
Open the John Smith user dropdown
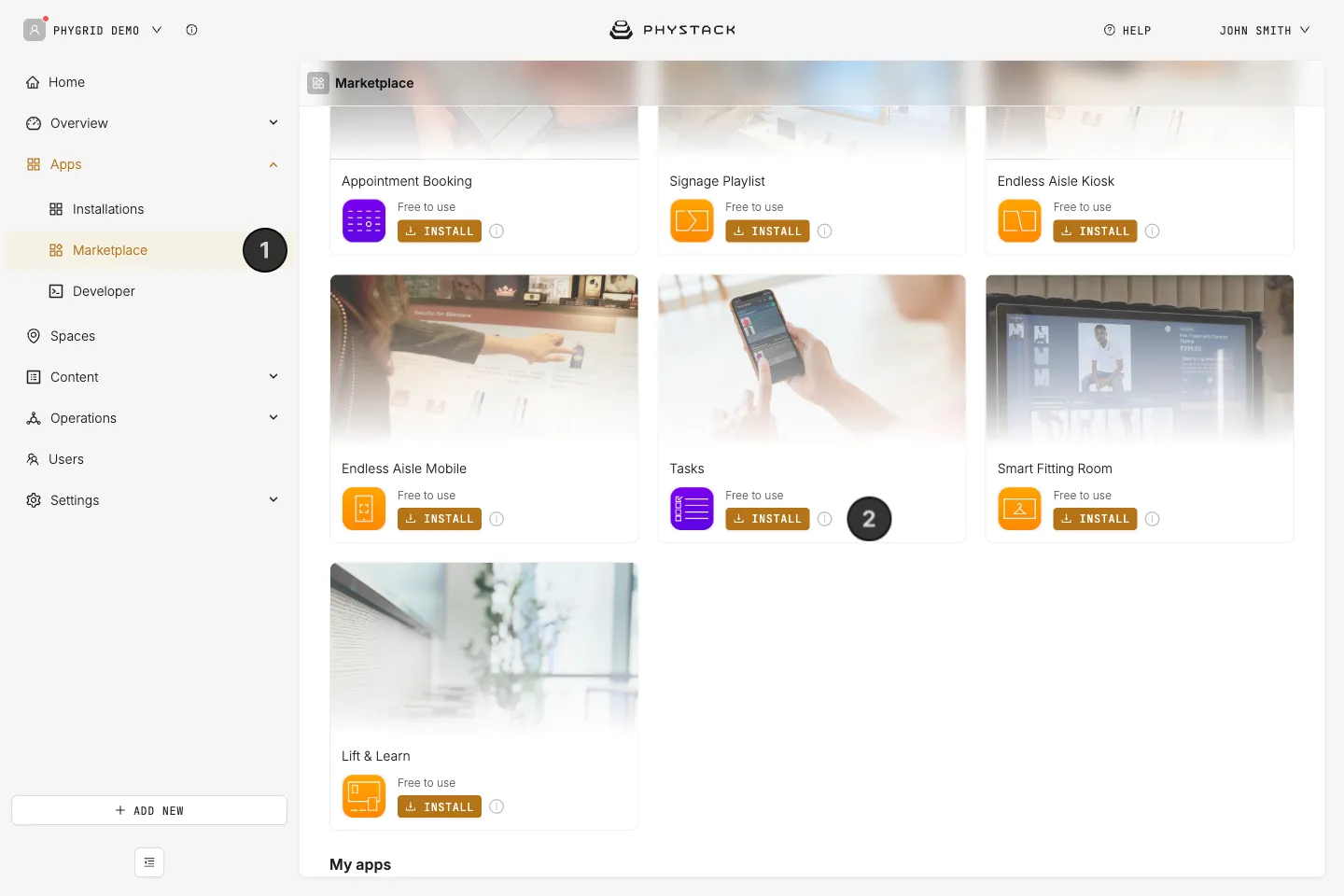[1265, 30]
